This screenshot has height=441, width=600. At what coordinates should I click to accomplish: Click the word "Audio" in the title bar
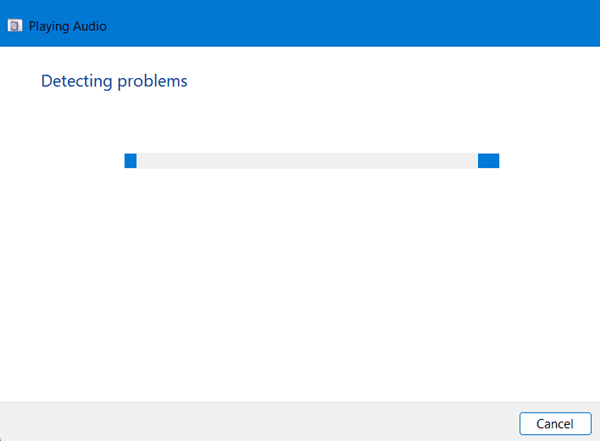coord(90,26)
